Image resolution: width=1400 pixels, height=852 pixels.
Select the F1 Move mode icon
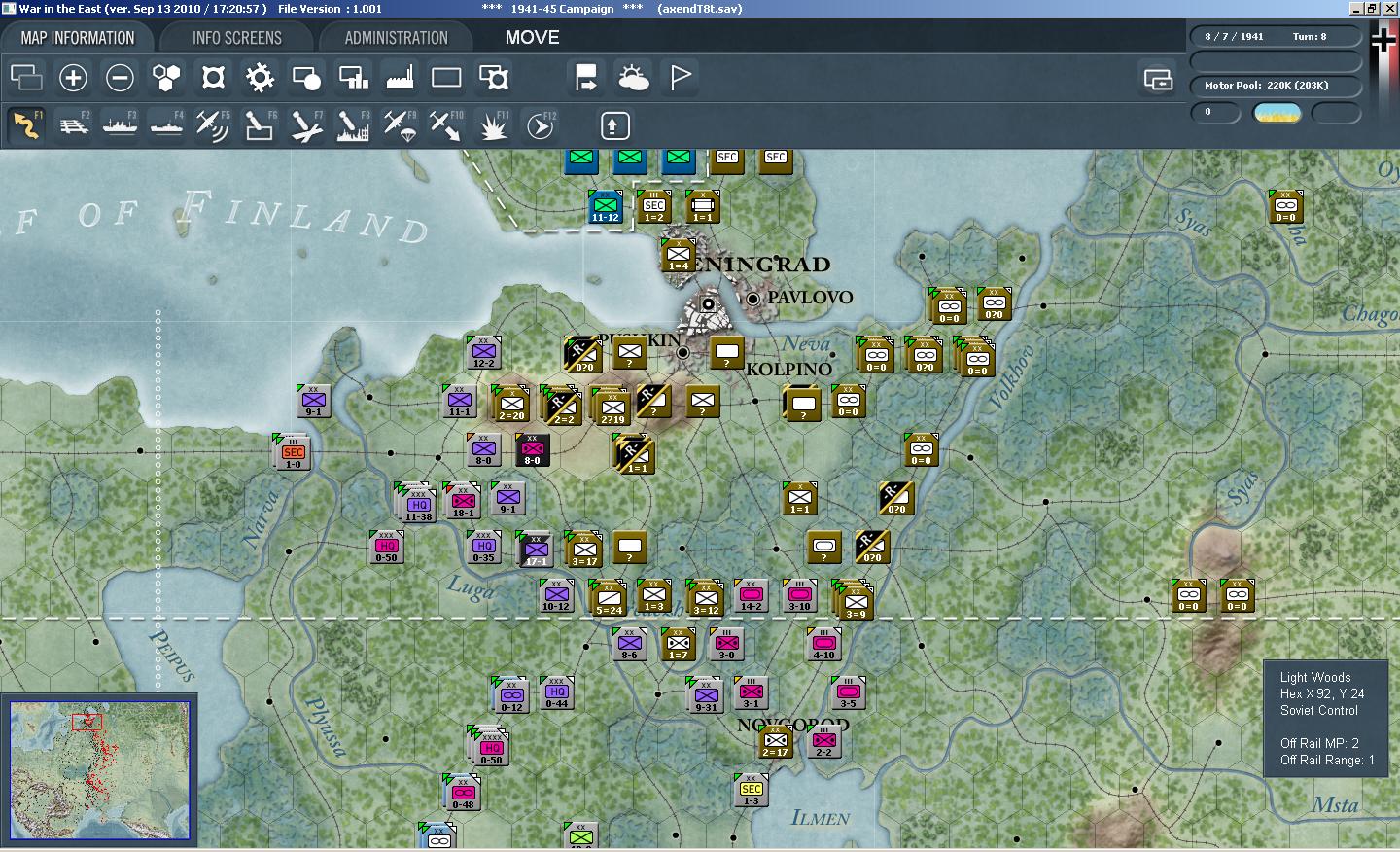point(26,125)
